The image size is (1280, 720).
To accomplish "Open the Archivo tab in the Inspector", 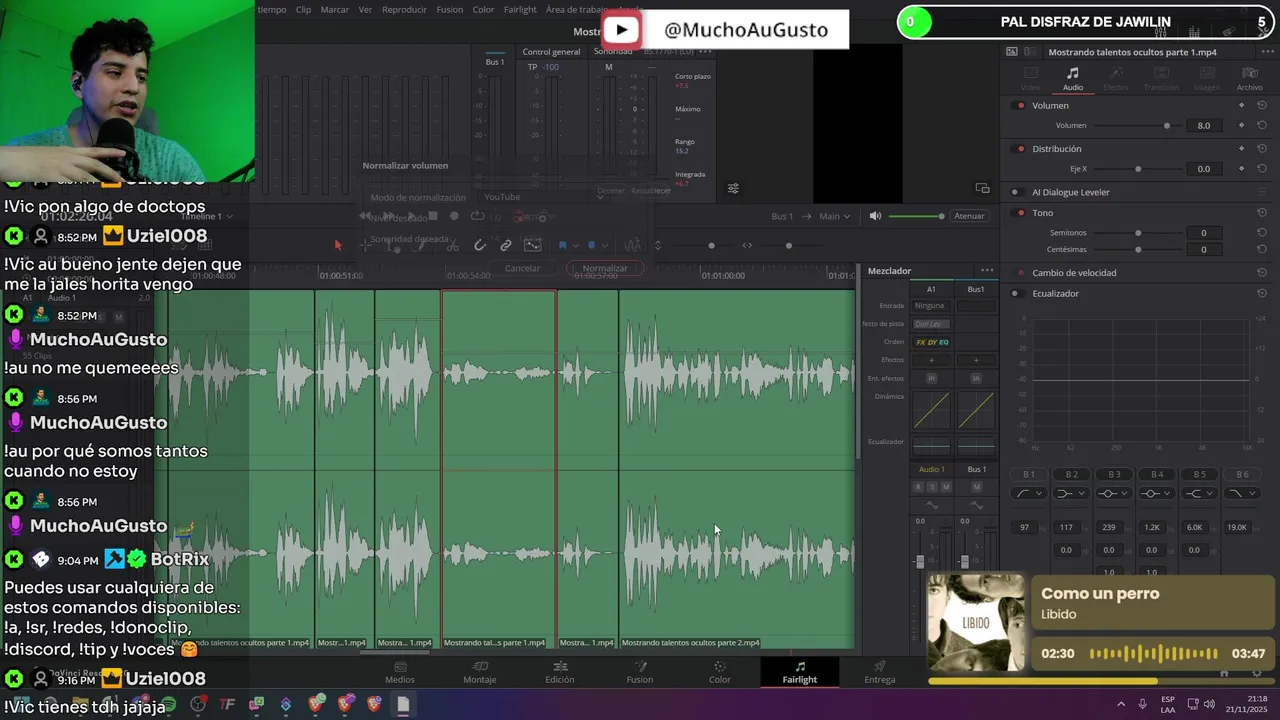I will point(1249,78).
